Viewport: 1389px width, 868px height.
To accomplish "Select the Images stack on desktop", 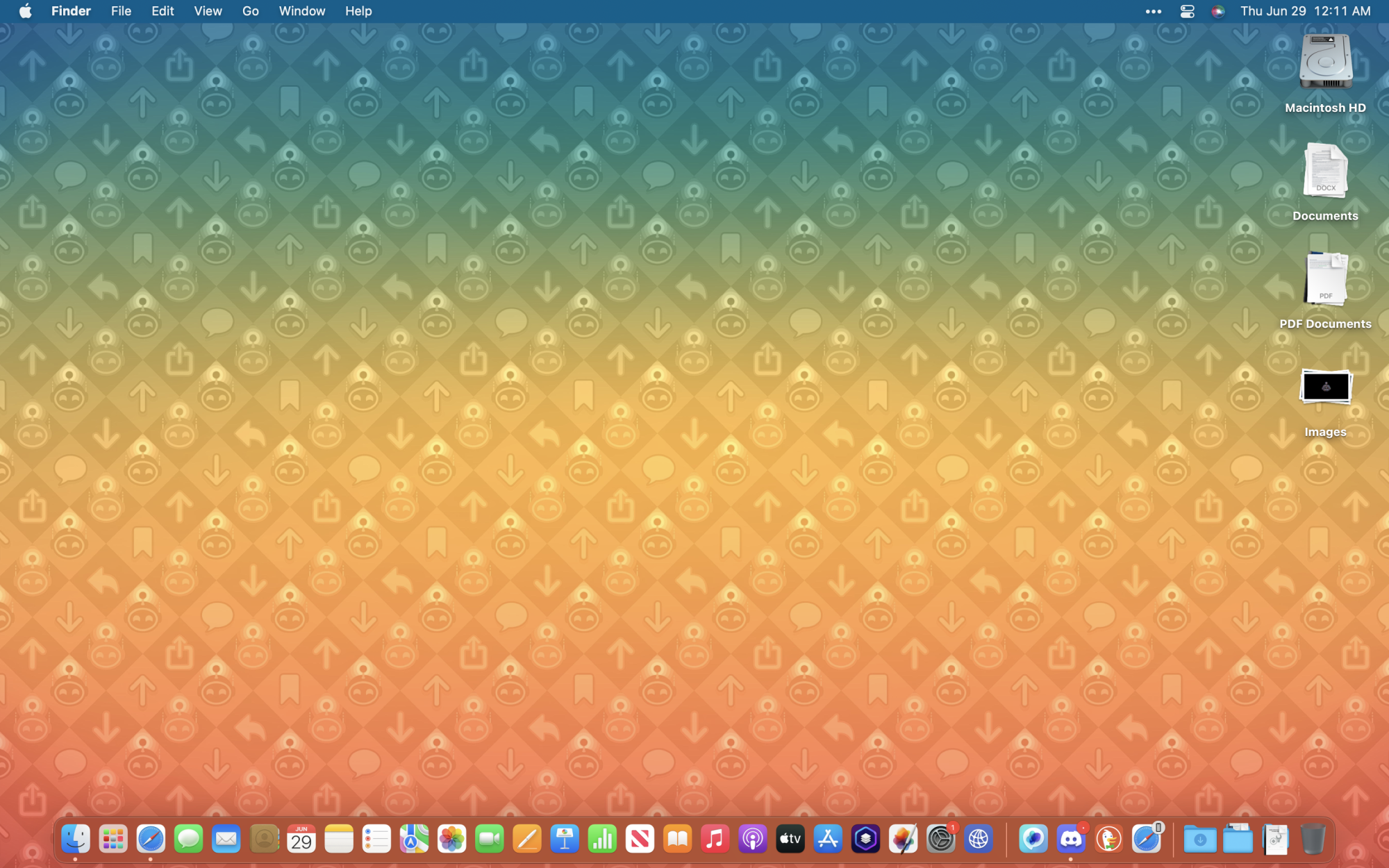I will pyautogui.click(x=1325, y=389).
